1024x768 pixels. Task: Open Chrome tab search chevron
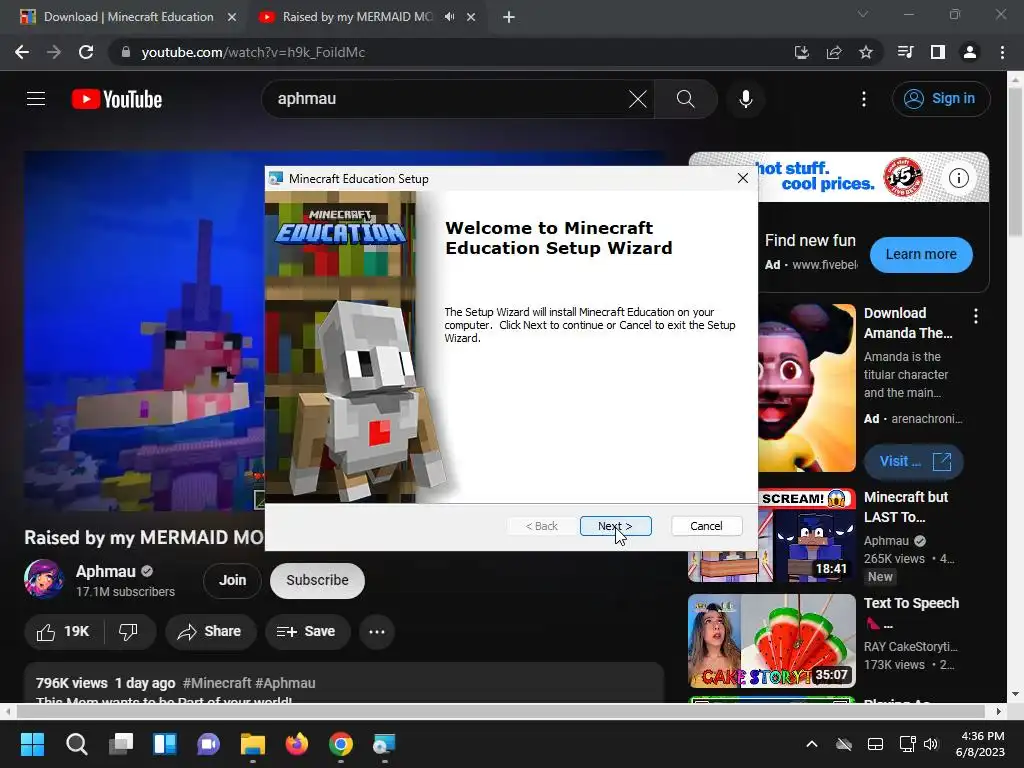coord(863,14)
